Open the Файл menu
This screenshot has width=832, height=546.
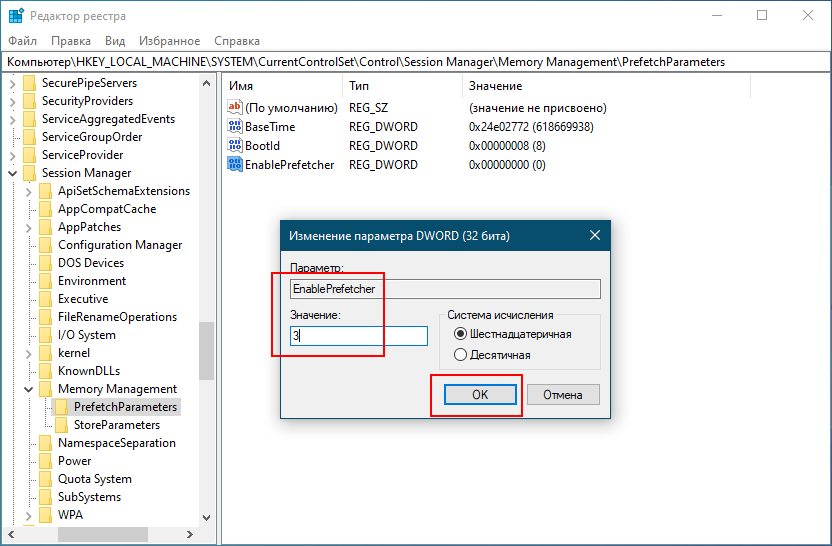[x=22, y=41]
